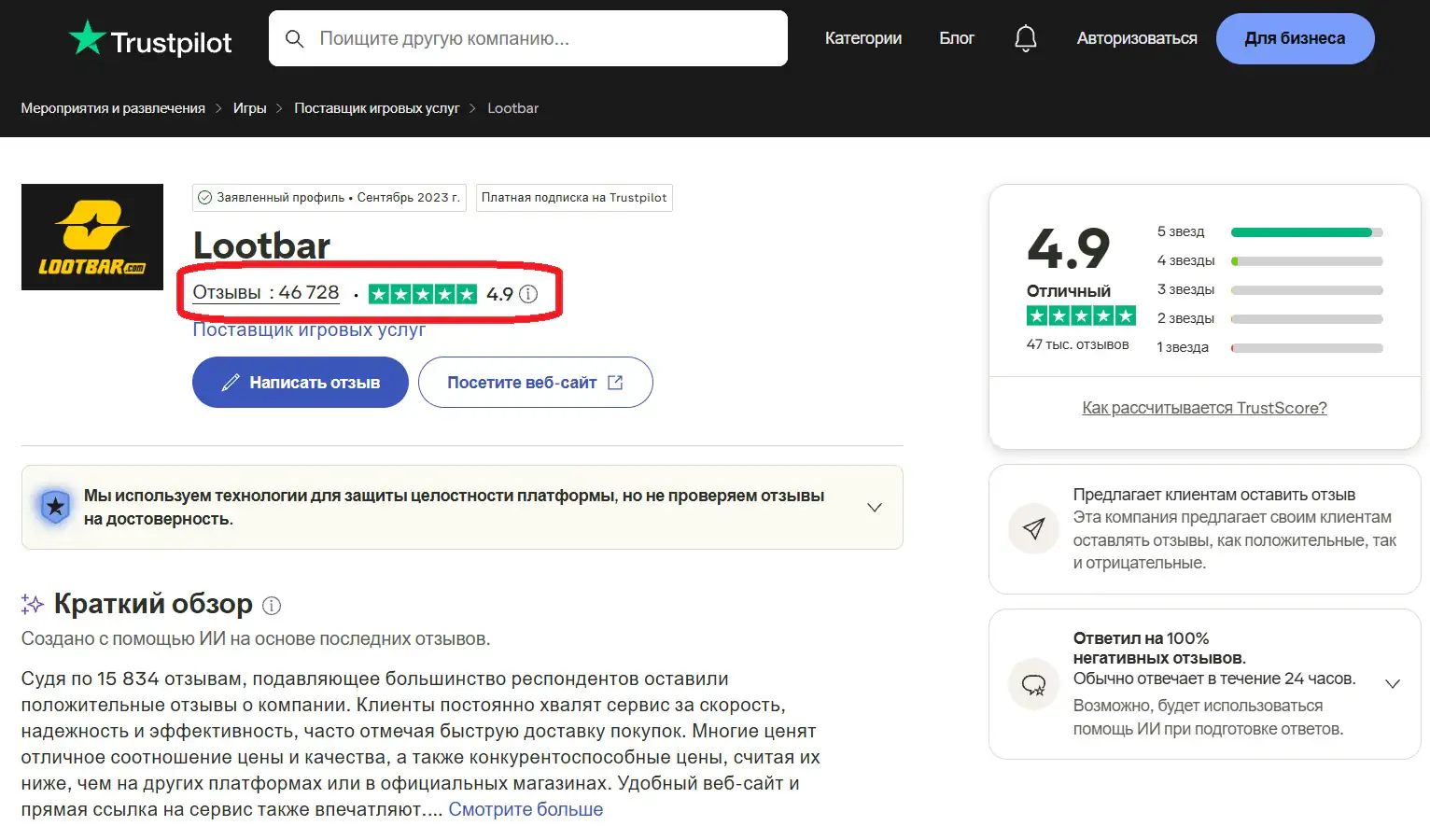Go to Мероприятия и развлечения breadcrumb
Image resolution: width=1430 pixels, height=840 pixels.
tap(113, 108)
